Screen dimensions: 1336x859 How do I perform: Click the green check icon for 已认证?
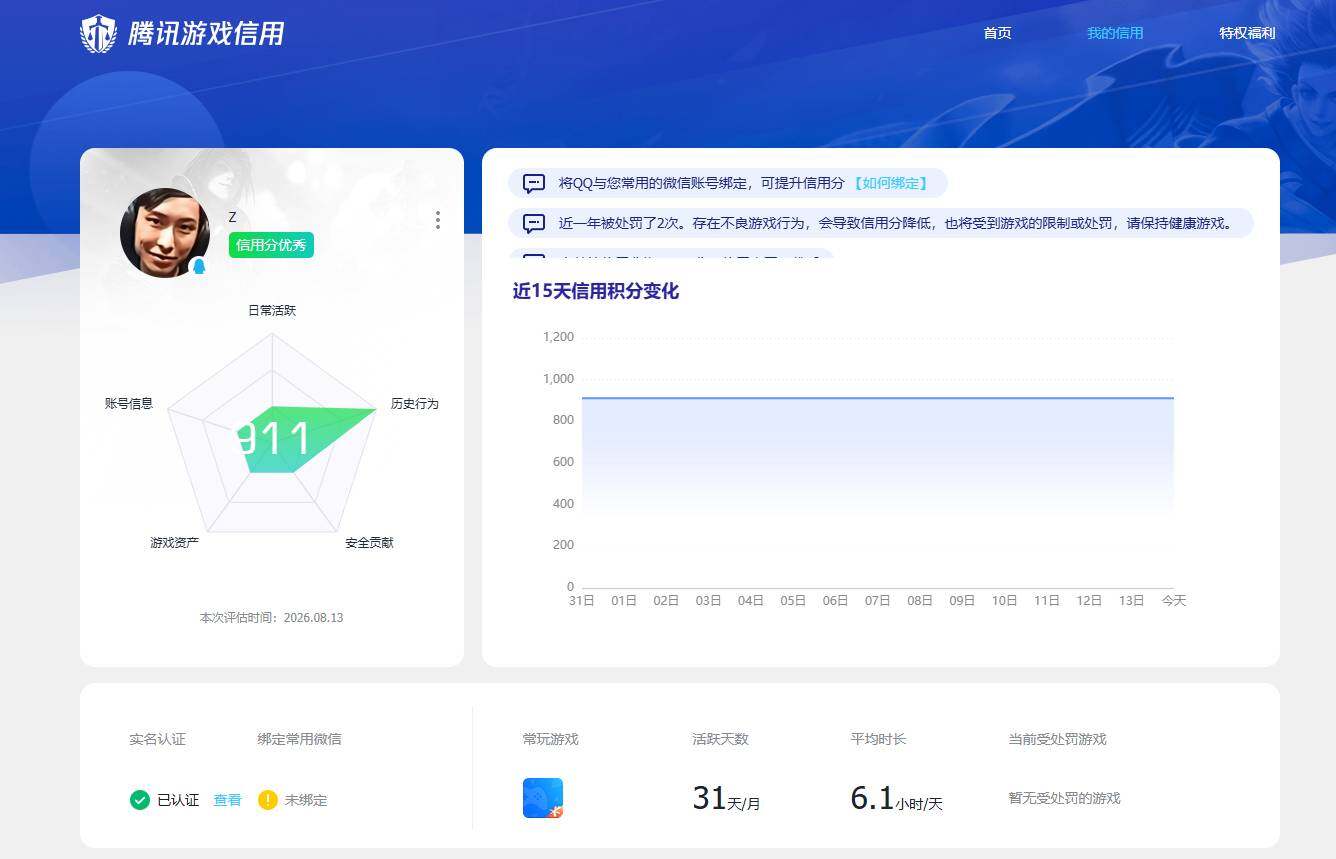140,800
